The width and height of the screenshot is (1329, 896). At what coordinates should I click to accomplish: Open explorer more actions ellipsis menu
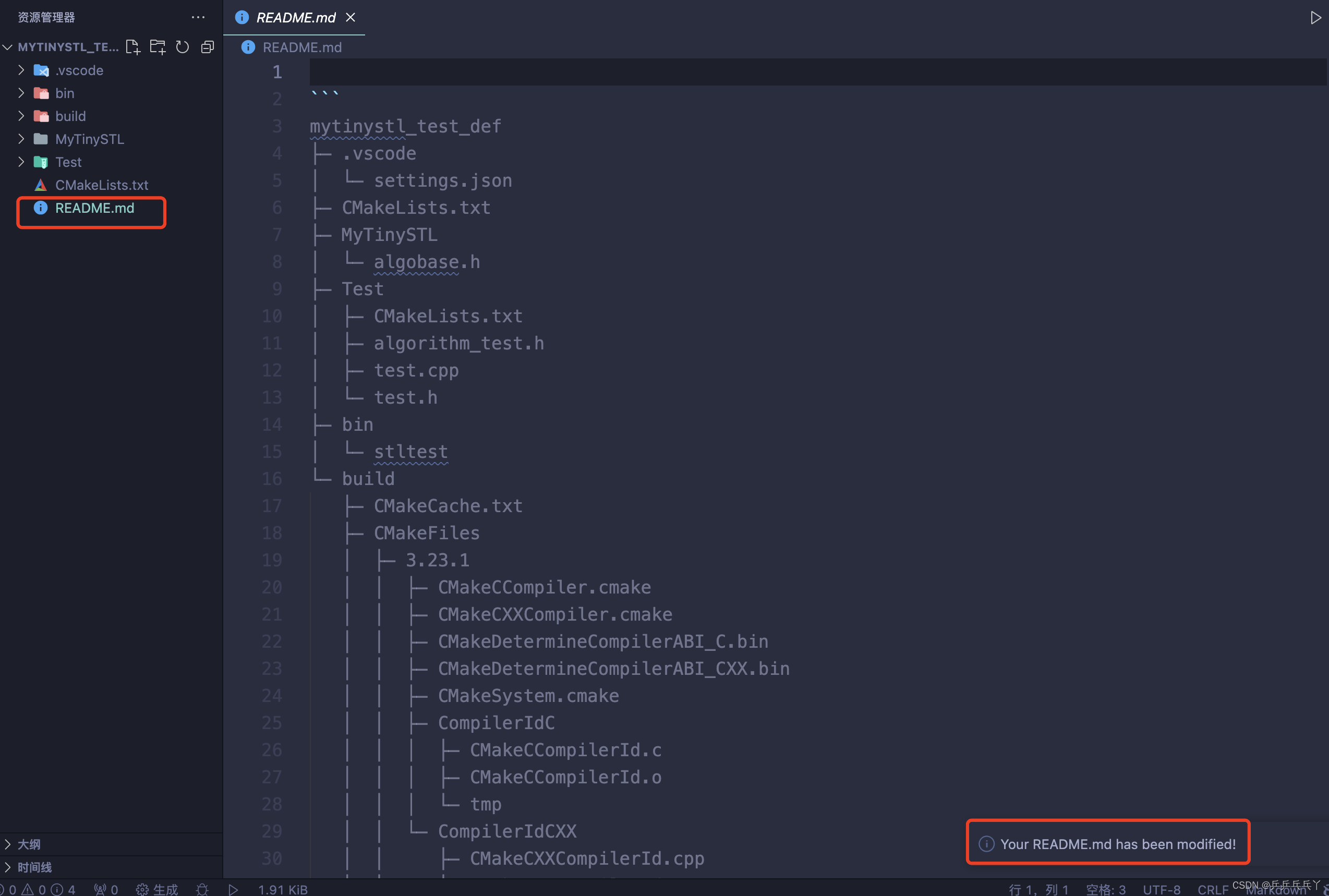[198, 18]
